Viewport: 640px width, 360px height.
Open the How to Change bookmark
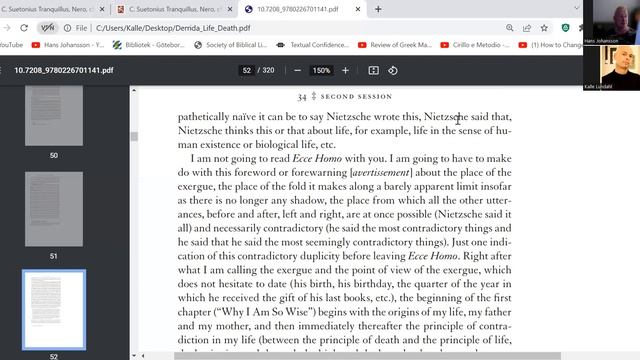(x=550, y=45)
